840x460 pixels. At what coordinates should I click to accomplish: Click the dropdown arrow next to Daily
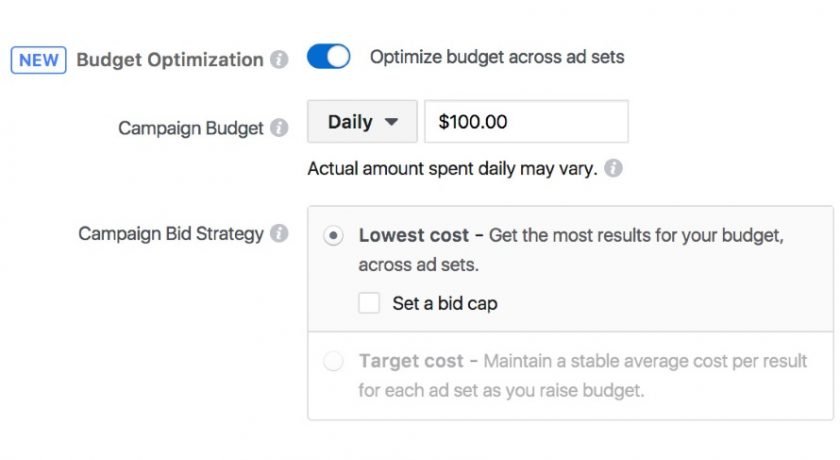pos(392,122)
